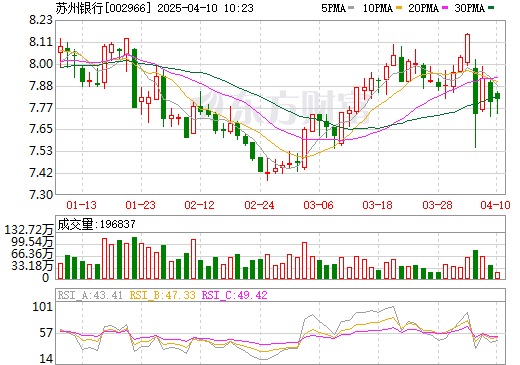Screen dimensions: 520x365
Task: Click the 7.88 price axis label
Action: [41, 86]
